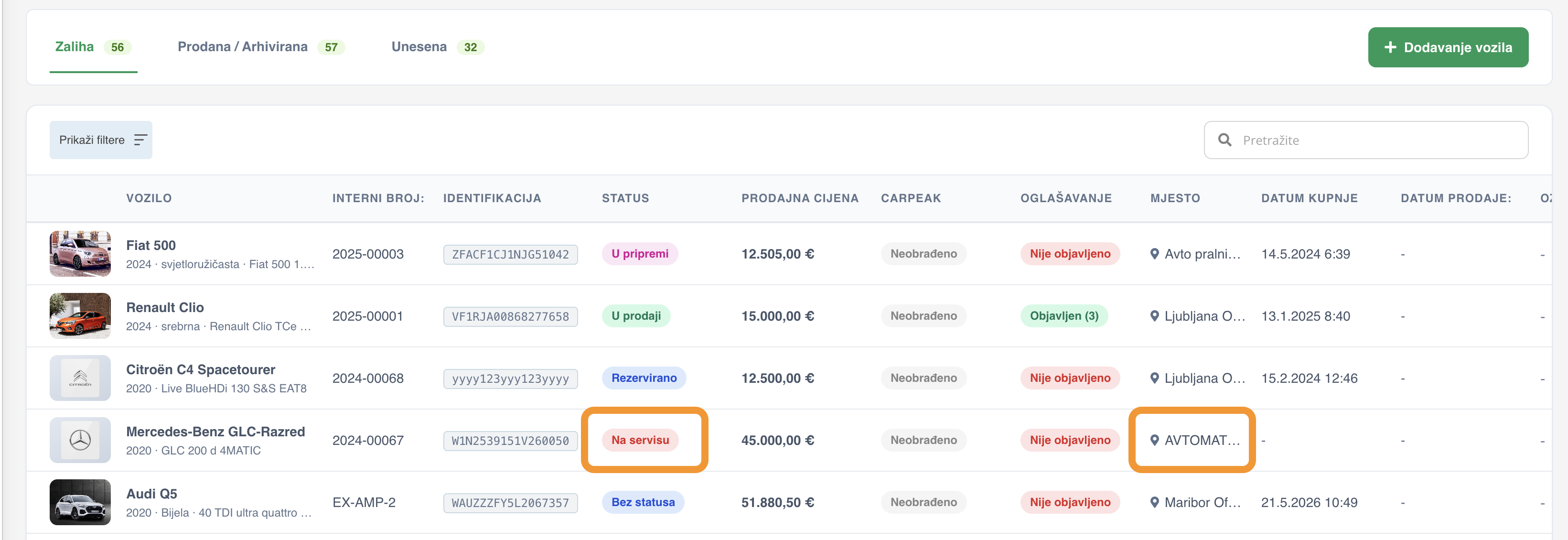The width and height of the screenshot is (1568, 540).
Task: Open the Fiat 500 vehicle entry
Action: 151,245
